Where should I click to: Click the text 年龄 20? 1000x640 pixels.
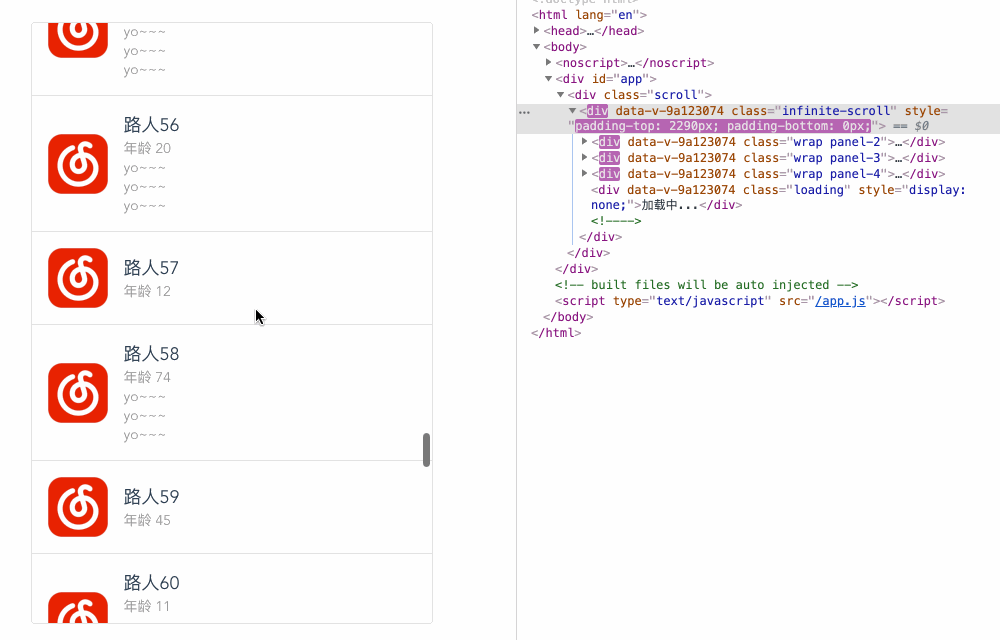(x=147, y=149)
